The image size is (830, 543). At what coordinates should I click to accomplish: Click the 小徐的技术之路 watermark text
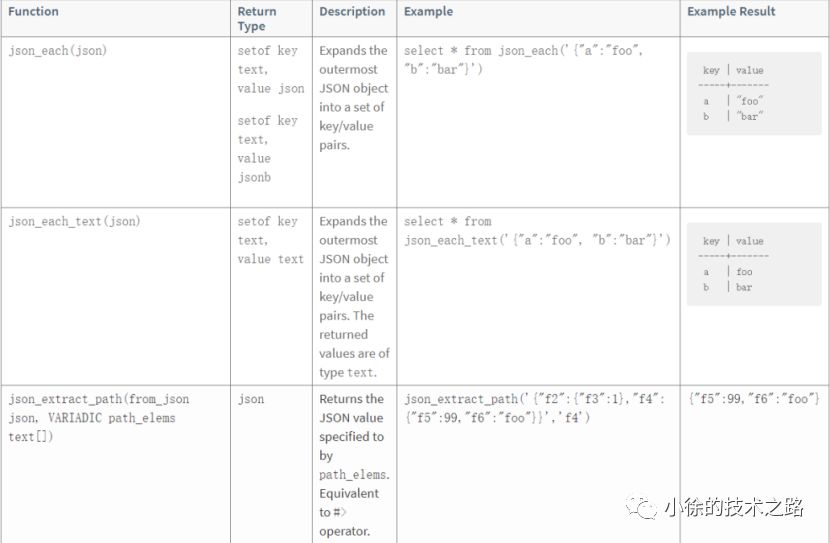click(x=734, y=508)
